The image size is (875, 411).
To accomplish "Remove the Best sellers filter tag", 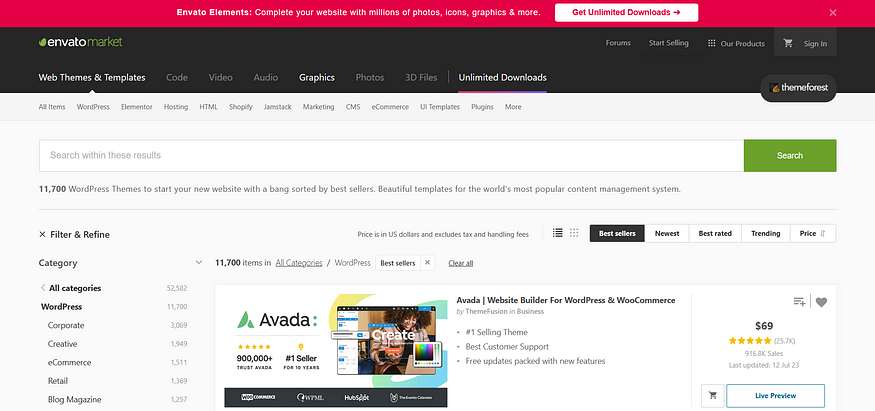I will [427, 263].
